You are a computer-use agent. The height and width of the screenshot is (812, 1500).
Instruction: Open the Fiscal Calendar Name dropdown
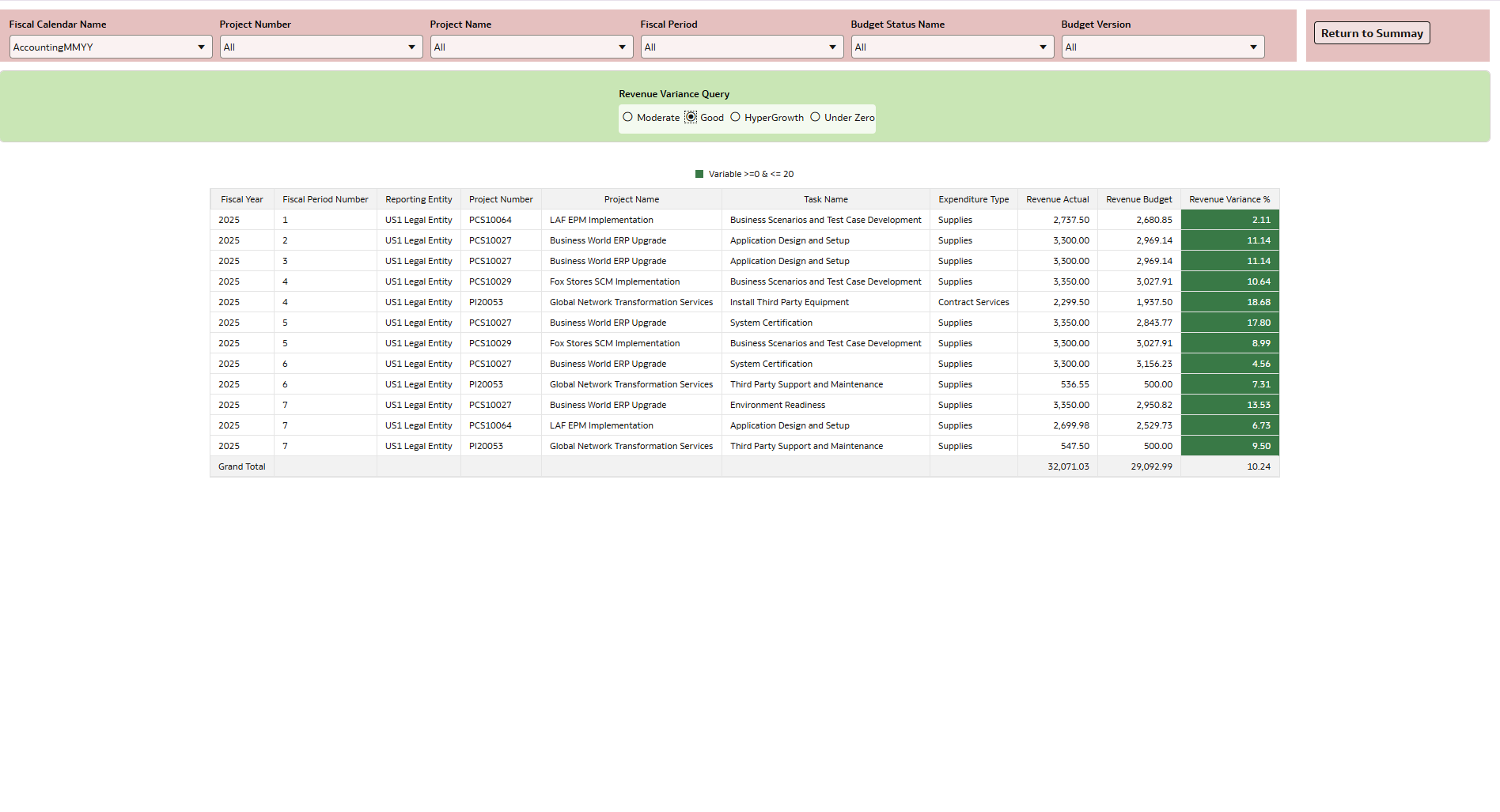[111, 47]
